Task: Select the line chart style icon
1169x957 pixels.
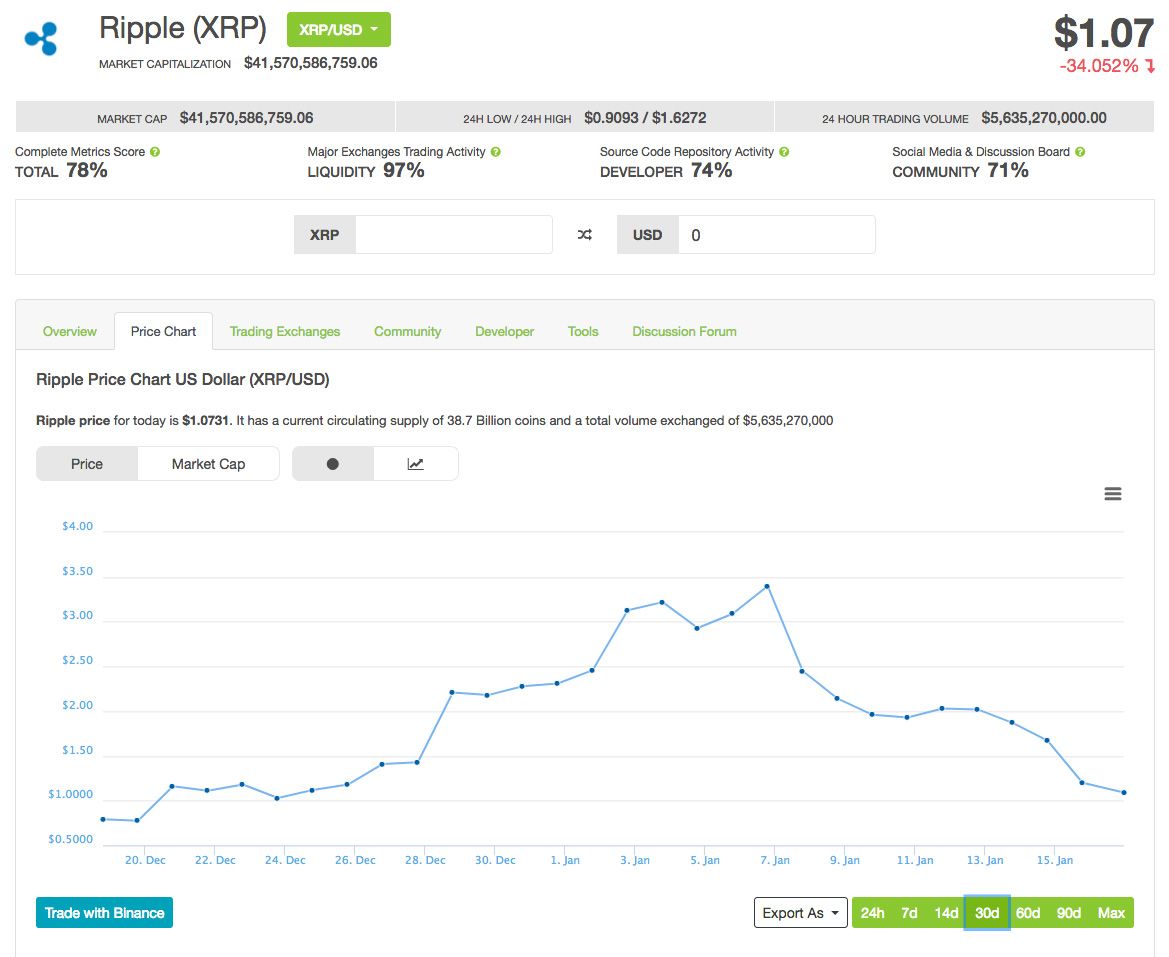Action: tap(415, 464)
